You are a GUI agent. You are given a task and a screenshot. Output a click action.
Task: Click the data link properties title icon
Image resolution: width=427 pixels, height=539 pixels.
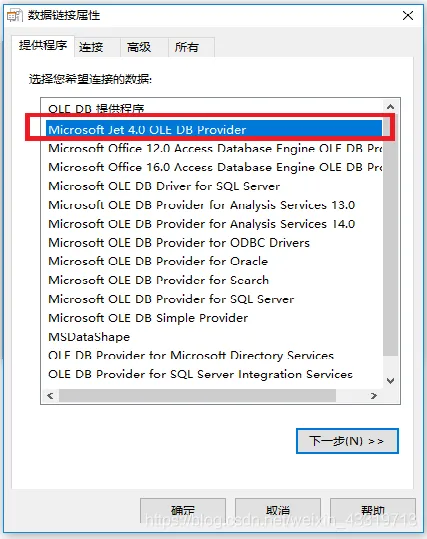click(x=14, y=15)
